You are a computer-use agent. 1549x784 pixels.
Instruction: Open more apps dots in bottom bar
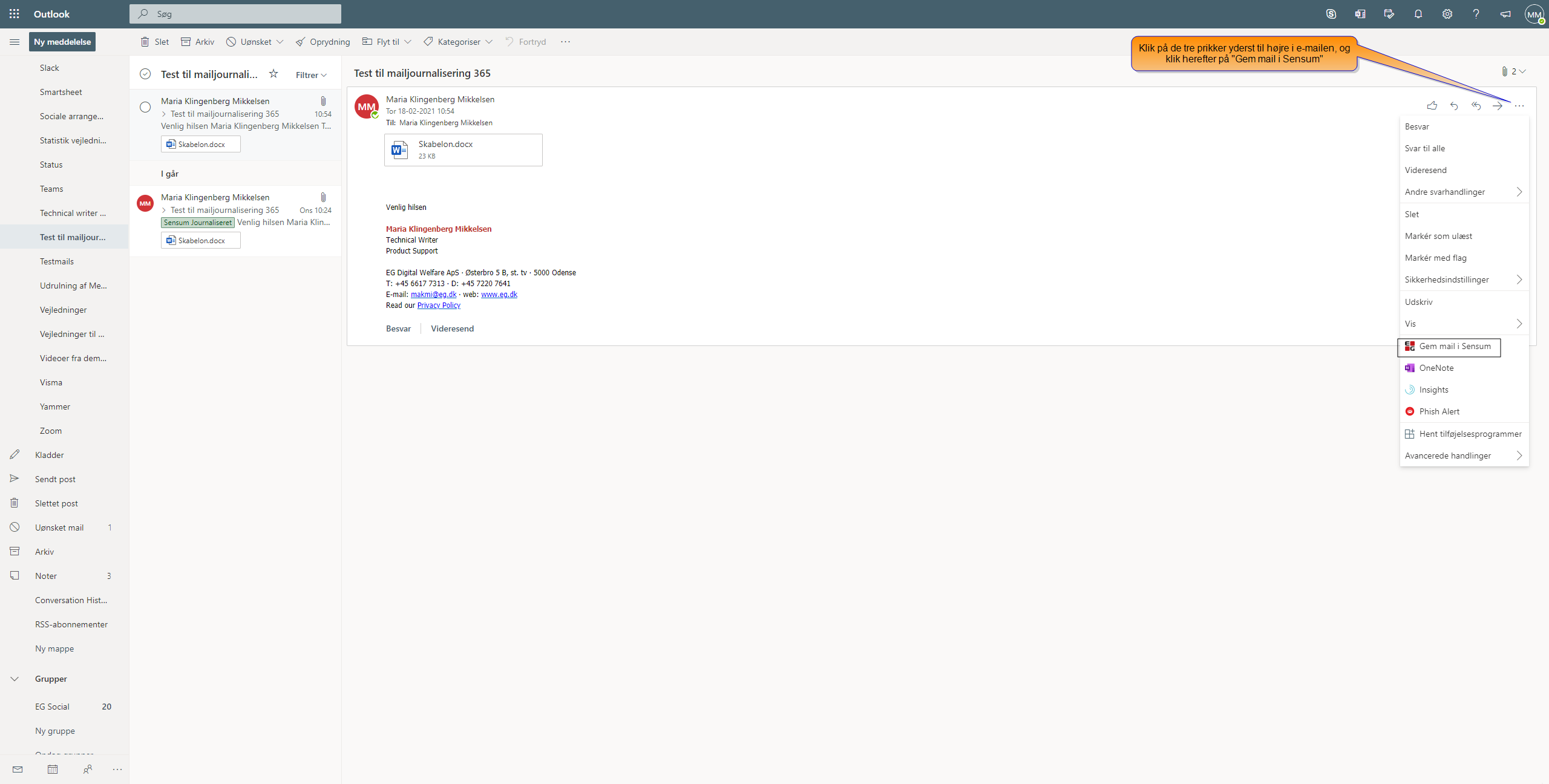tap(117, 769)
